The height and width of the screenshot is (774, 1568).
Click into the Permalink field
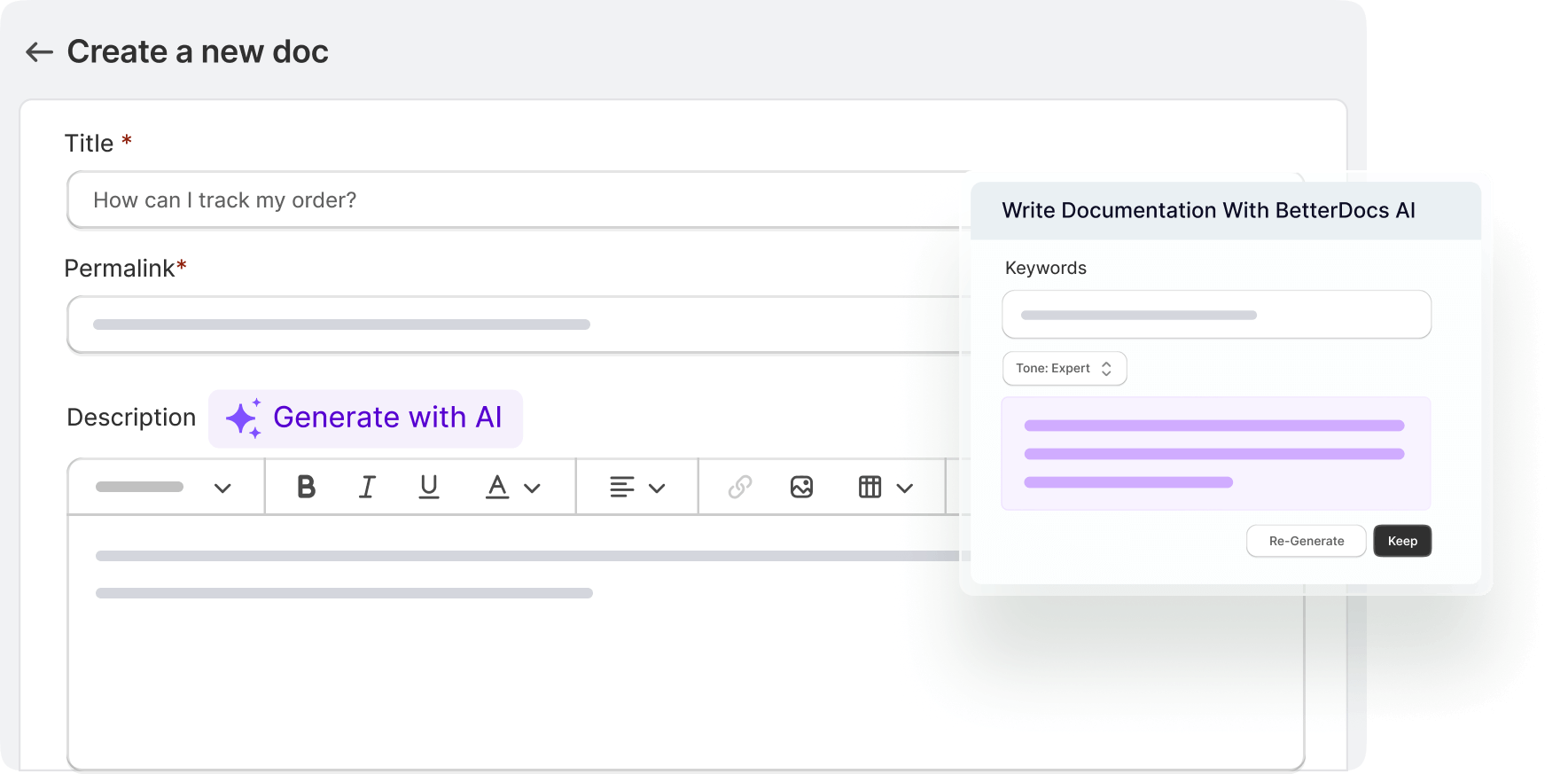pos(514,324)
